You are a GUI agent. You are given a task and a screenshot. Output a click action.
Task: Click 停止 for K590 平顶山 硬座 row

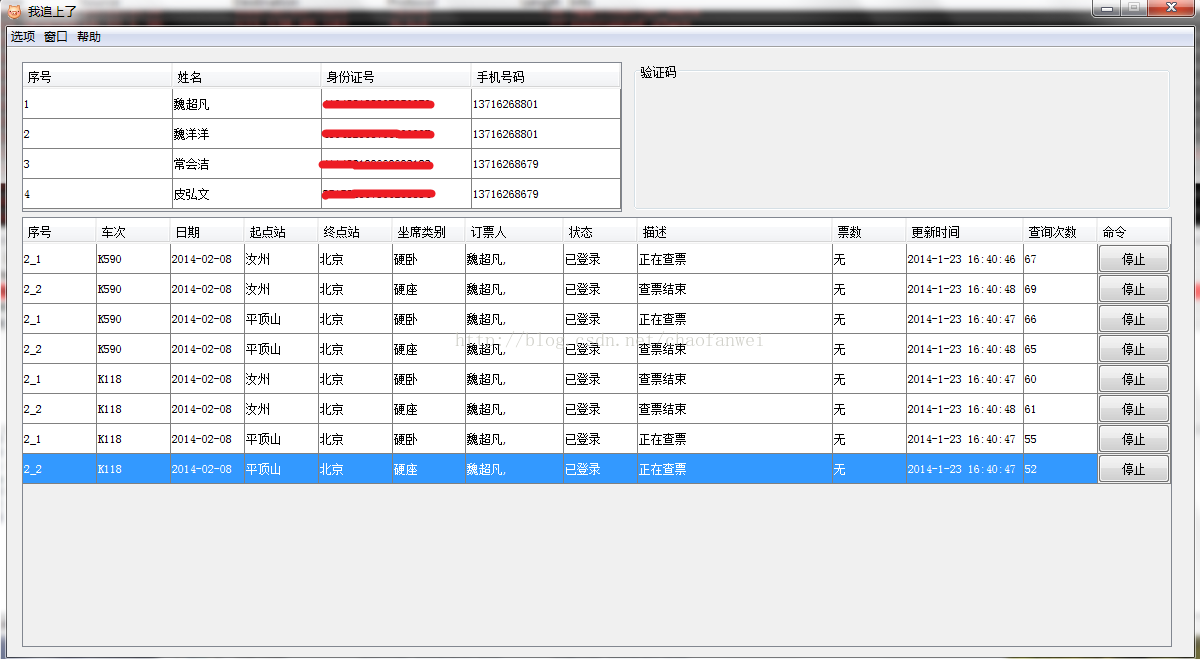pos(1133,349)
